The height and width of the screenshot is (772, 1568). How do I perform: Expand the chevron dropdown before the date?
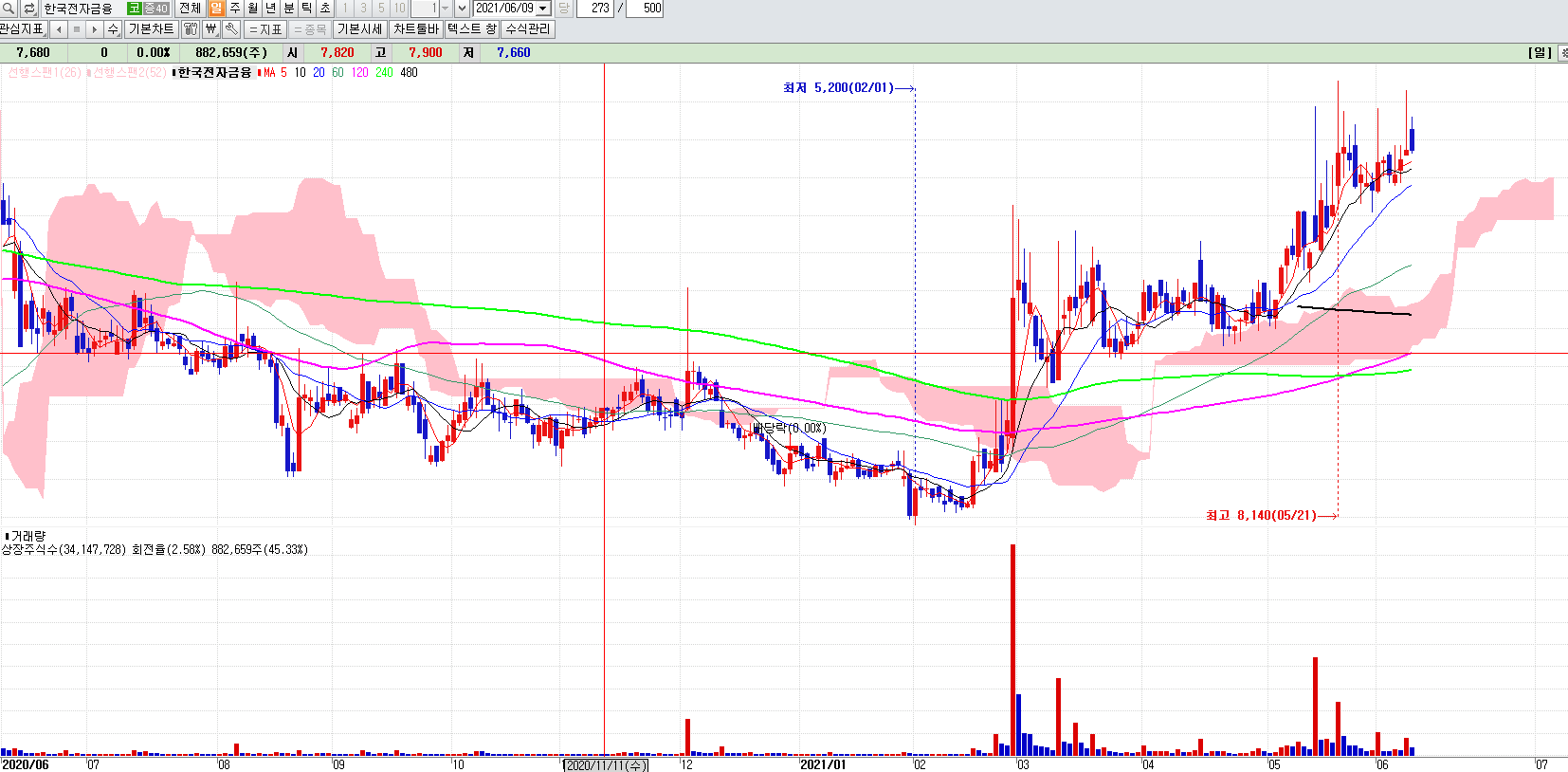[463, 9]
